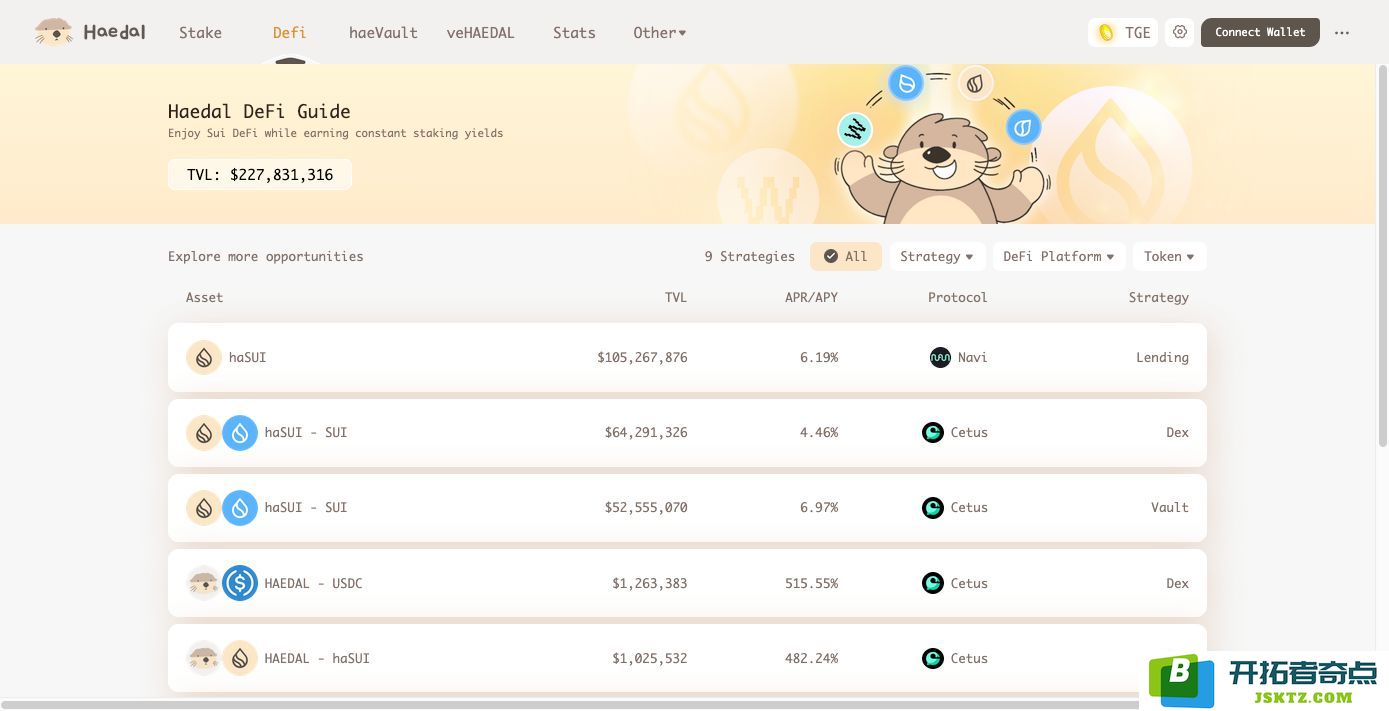Viewport: 1389px width, 711px height.
Task: Click the Strategy column header
Action: [1159, 297]
